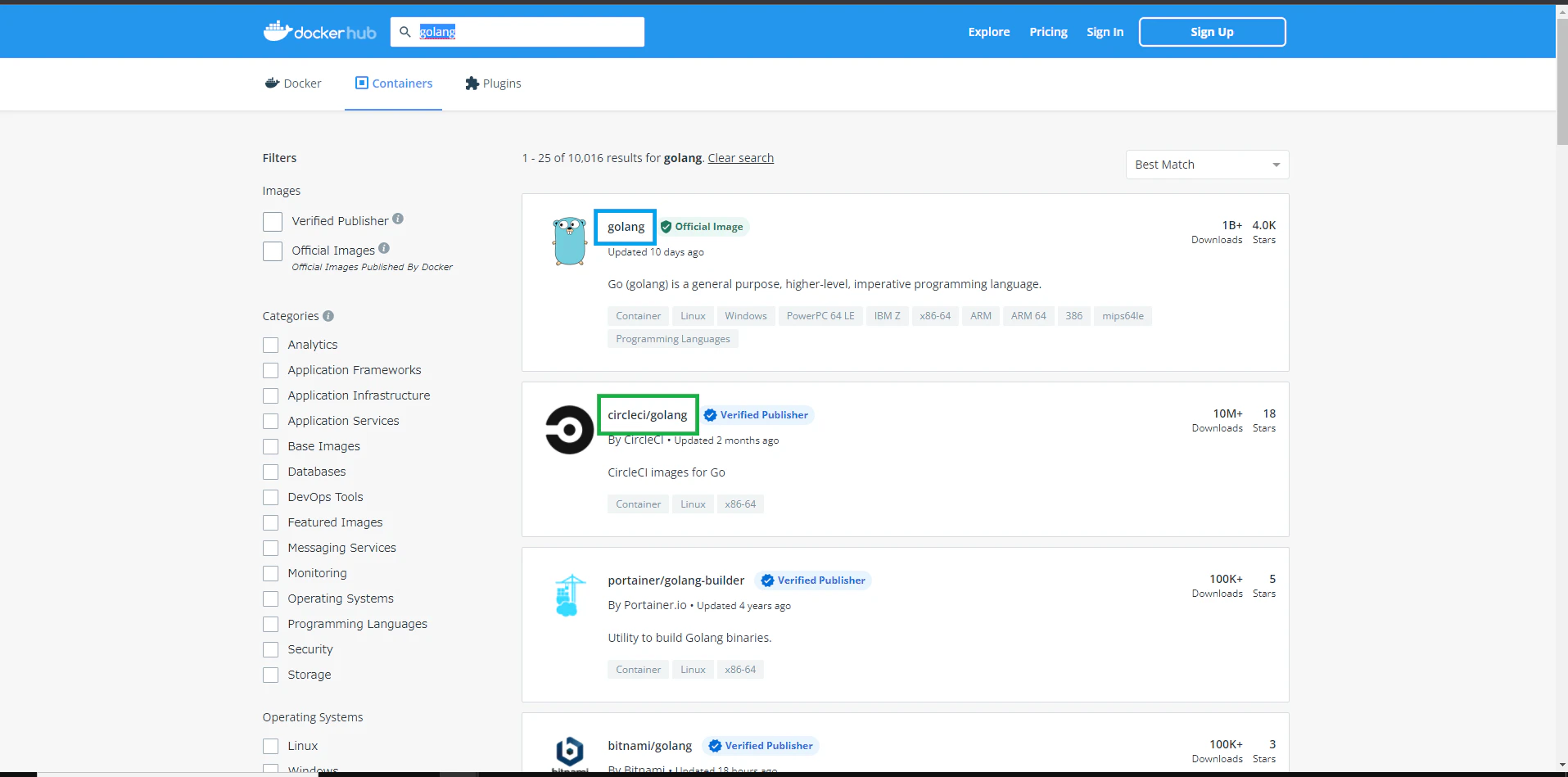The height and width of the screenshot is (777, 1568).
Task: Click the Sign Up button
Action: [1212, 32]
